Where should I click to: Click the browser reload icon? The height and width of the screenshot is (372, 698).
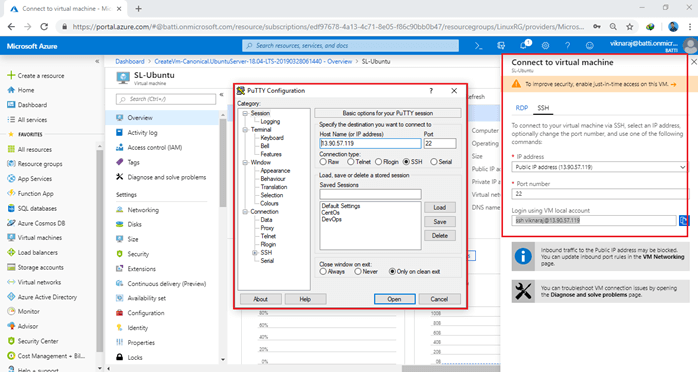click(x=44, y=27)
